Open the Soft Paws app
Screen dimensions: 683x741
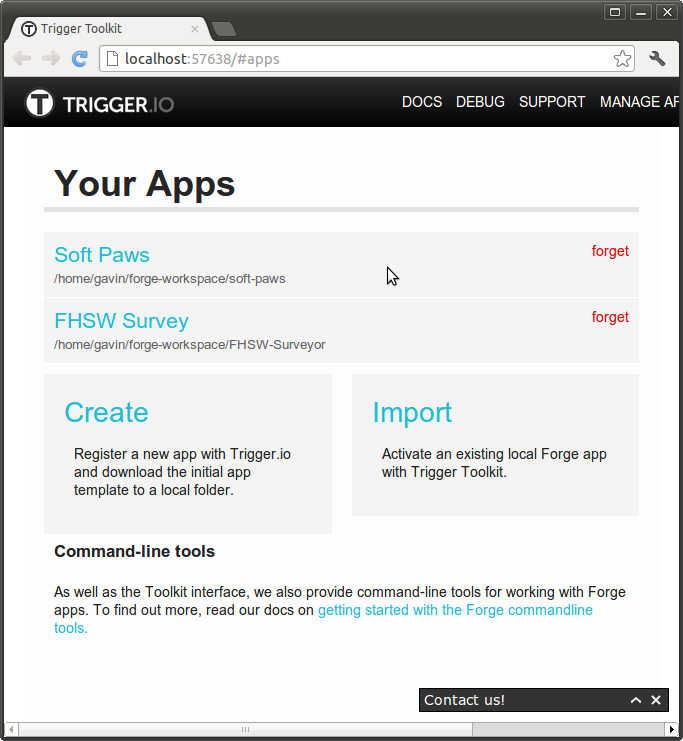click(102, 255)
